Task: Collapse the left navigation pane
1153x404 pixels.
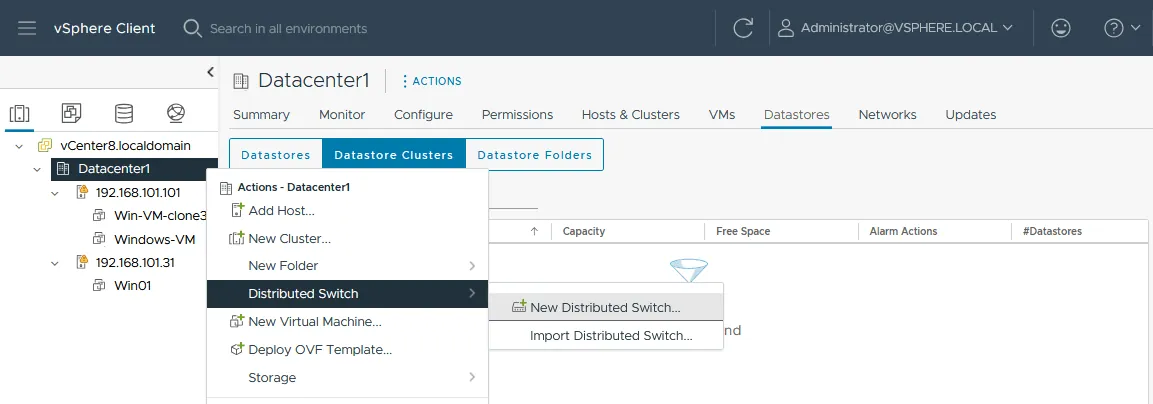Action: [x=210, y=72]
